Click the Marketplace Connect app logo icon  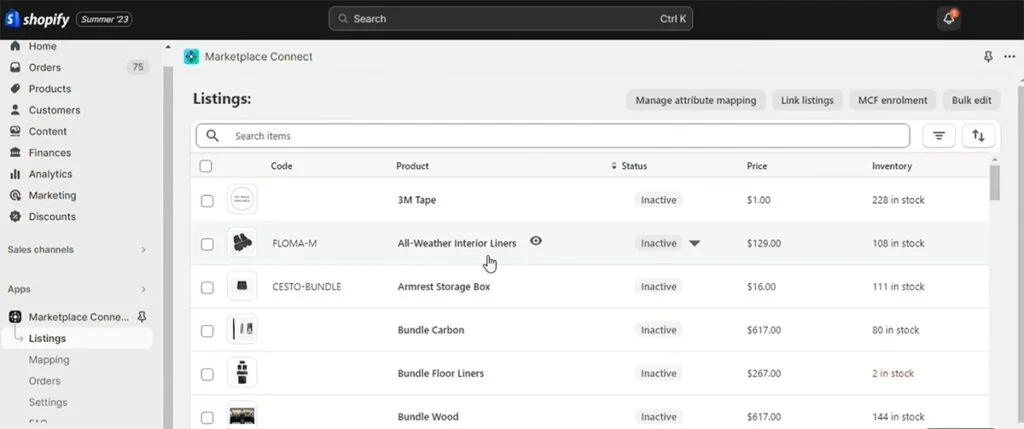pyautogui.click(x=192, y=57)
